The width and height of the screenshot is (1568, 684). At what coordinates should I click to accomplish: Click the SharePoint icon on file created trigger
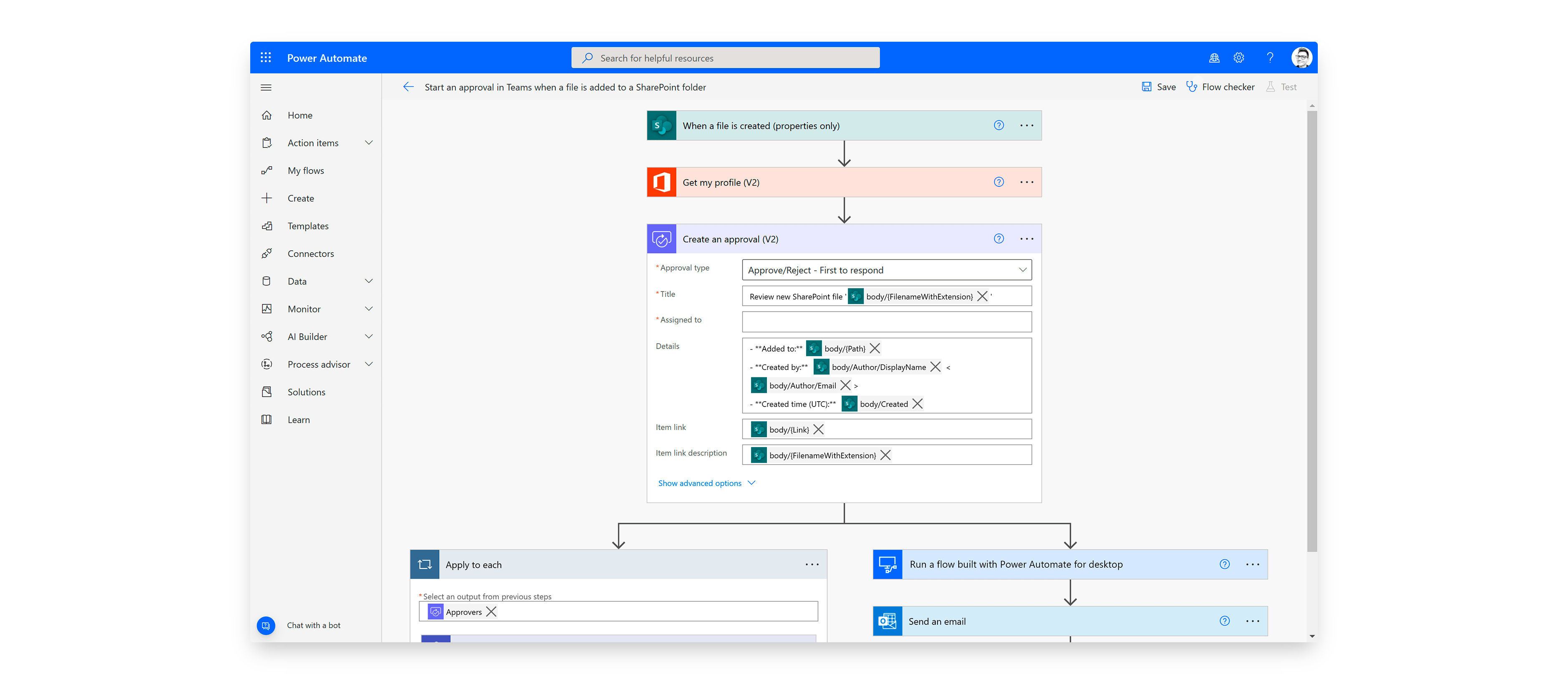pos(662,126)
